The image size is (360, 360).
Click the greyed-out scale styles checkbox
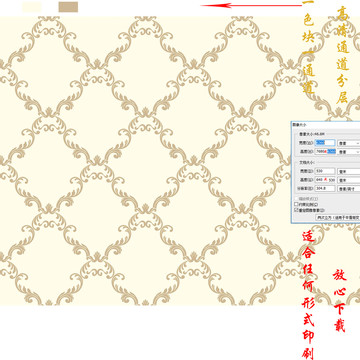tap(296, 198)
